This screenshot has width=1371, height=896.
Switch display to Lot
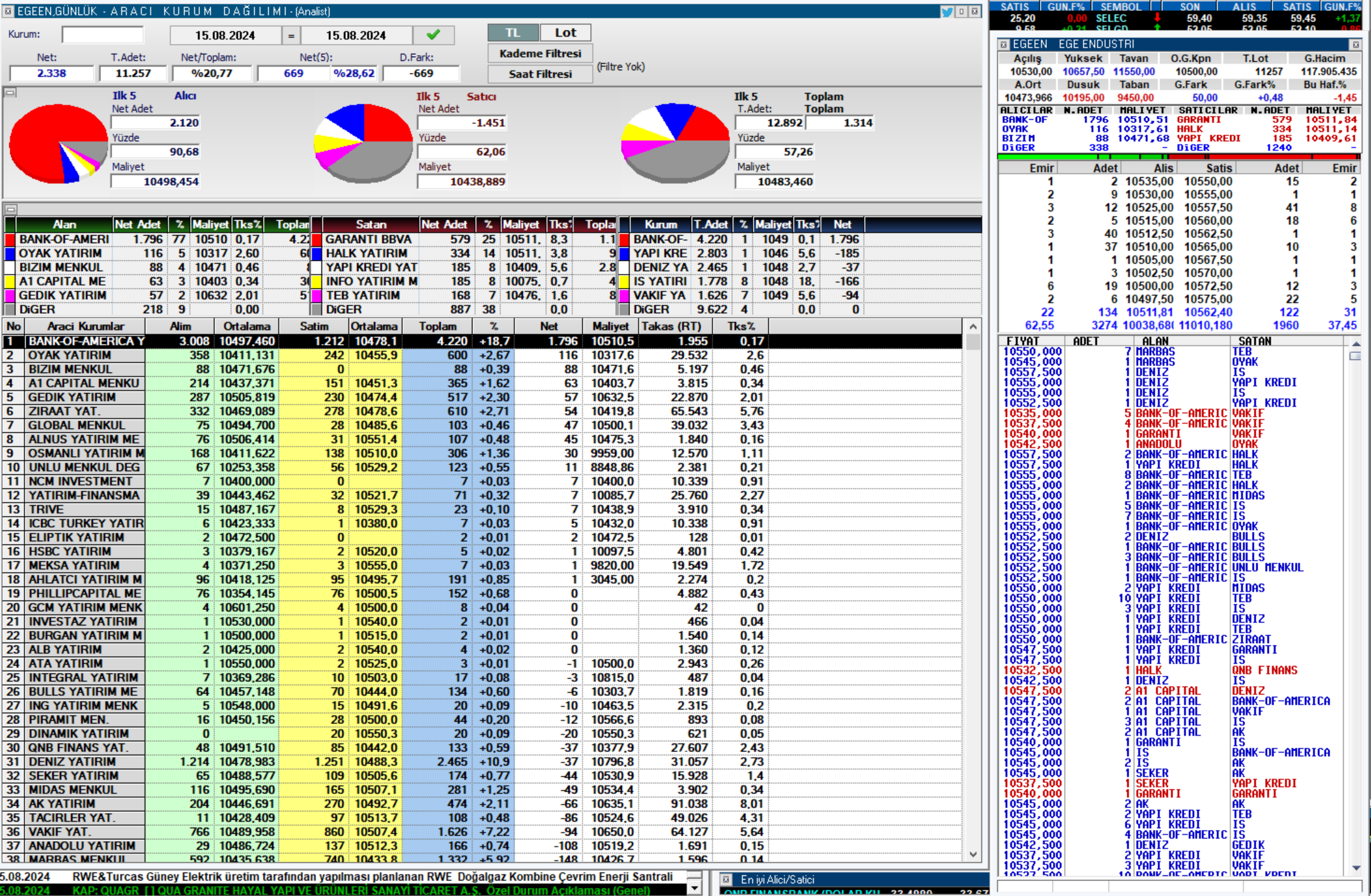click(x=565, y=32)
